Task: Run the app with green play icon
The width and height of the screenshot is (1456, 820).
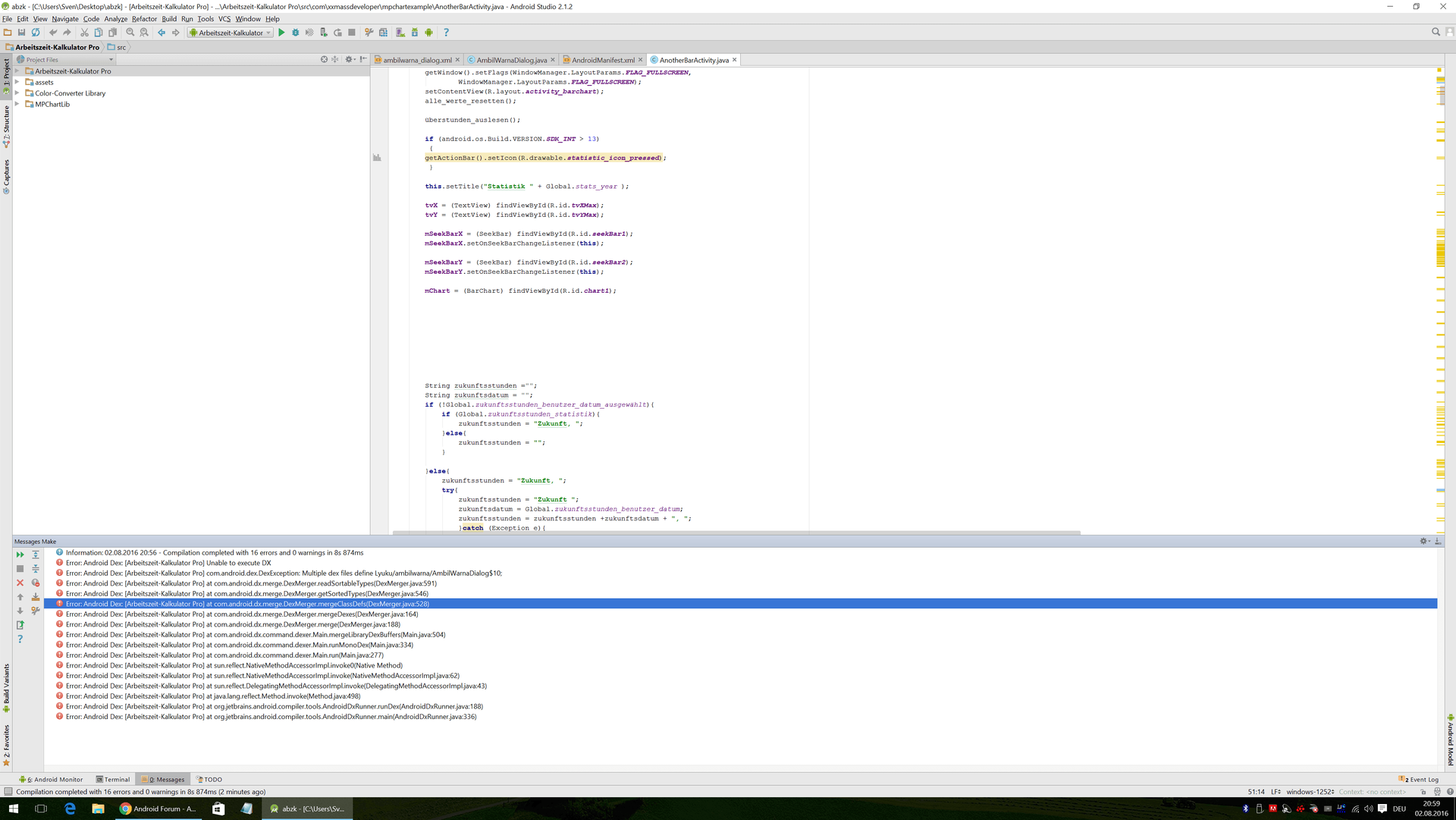Action: [x=281, y=33]
